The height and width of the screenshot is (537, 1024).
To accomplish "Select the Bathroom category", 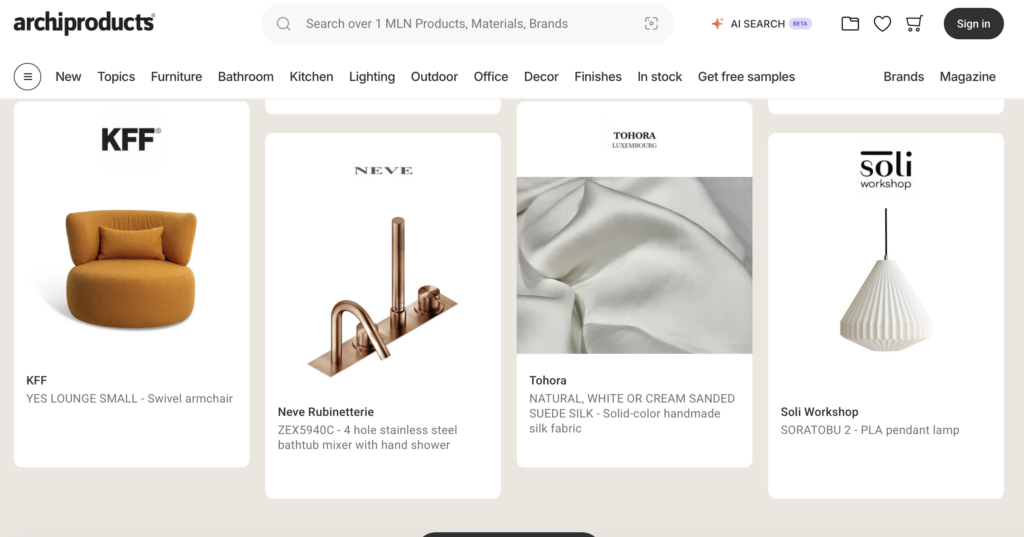I will 246,77.
